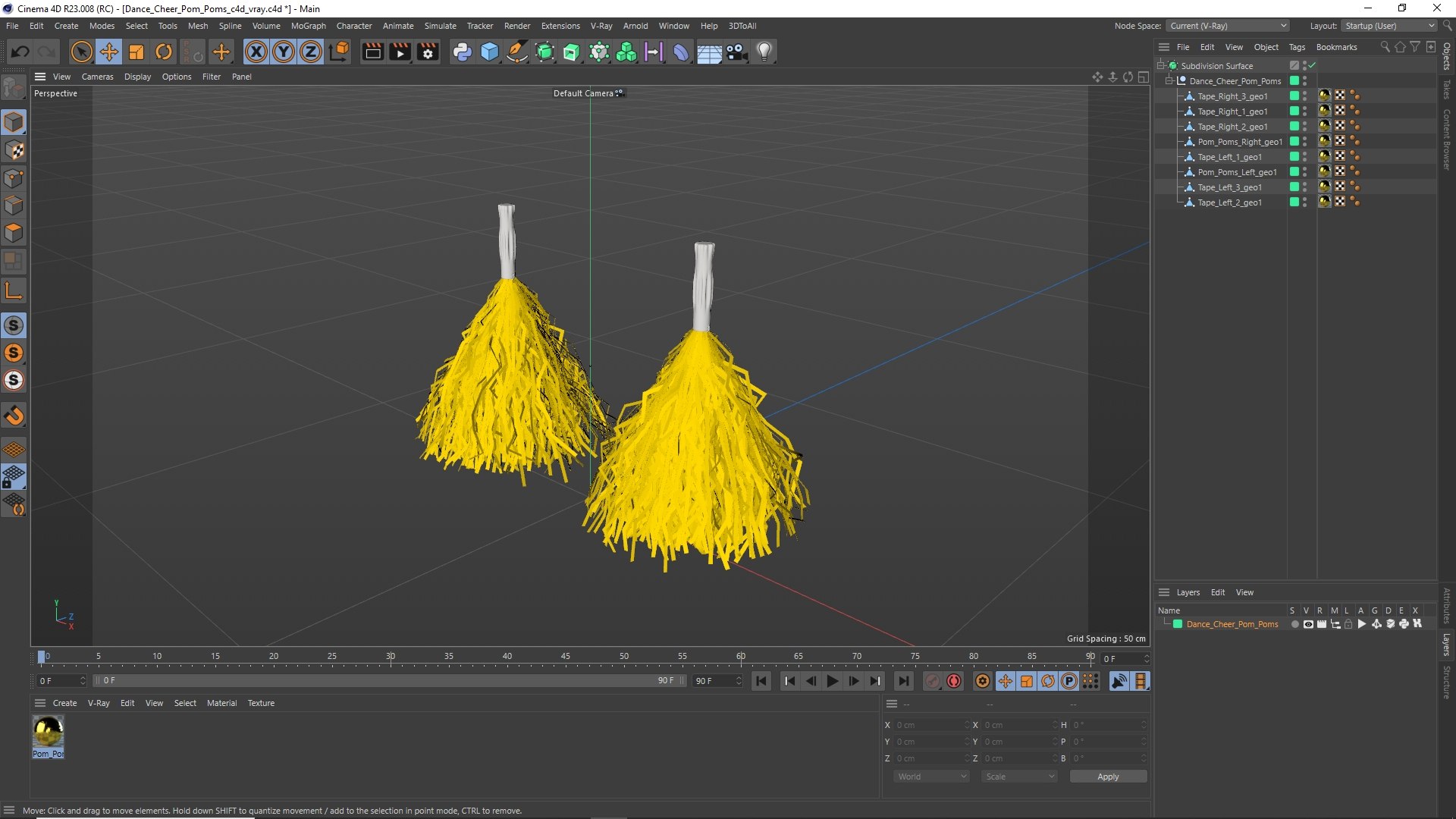The image size is (1456, 819).
Task: Click the timeline playhead at frame 0
Action: click(x=42, y=657)
